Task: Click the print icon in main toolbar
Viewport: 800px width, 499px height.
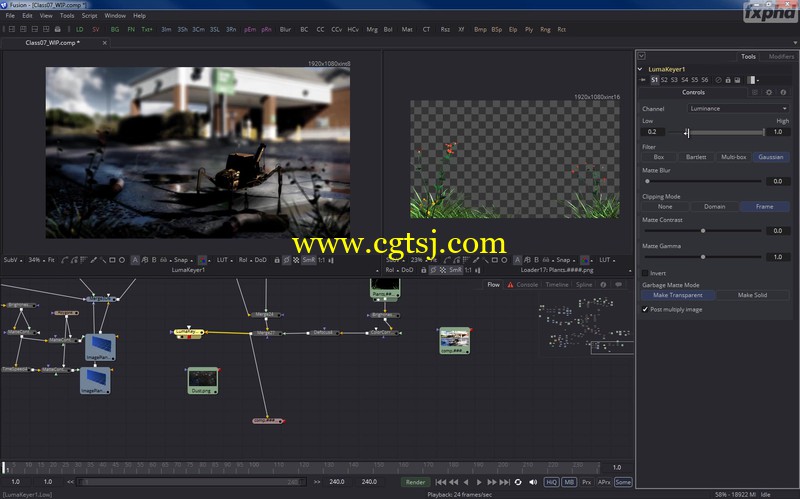Action: [57, 30]
